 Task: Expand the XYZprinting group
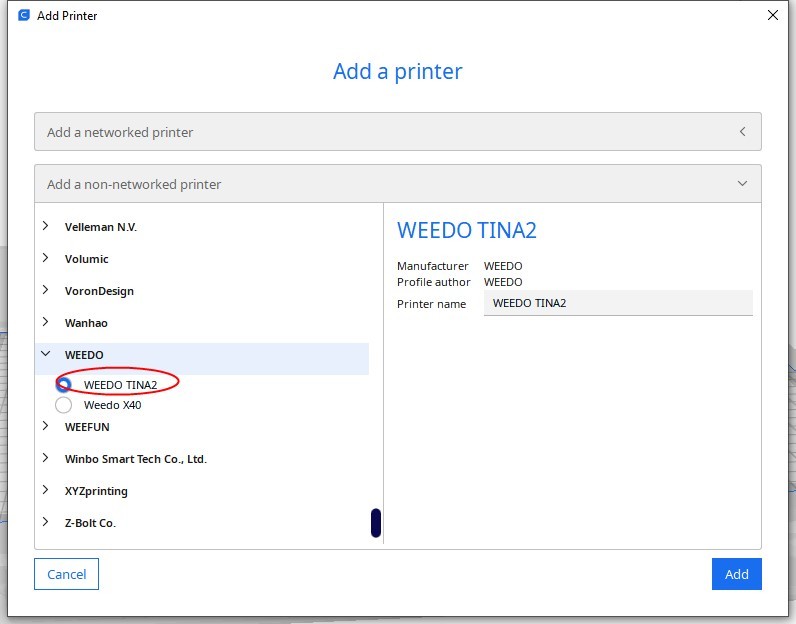tap(46, 491)
